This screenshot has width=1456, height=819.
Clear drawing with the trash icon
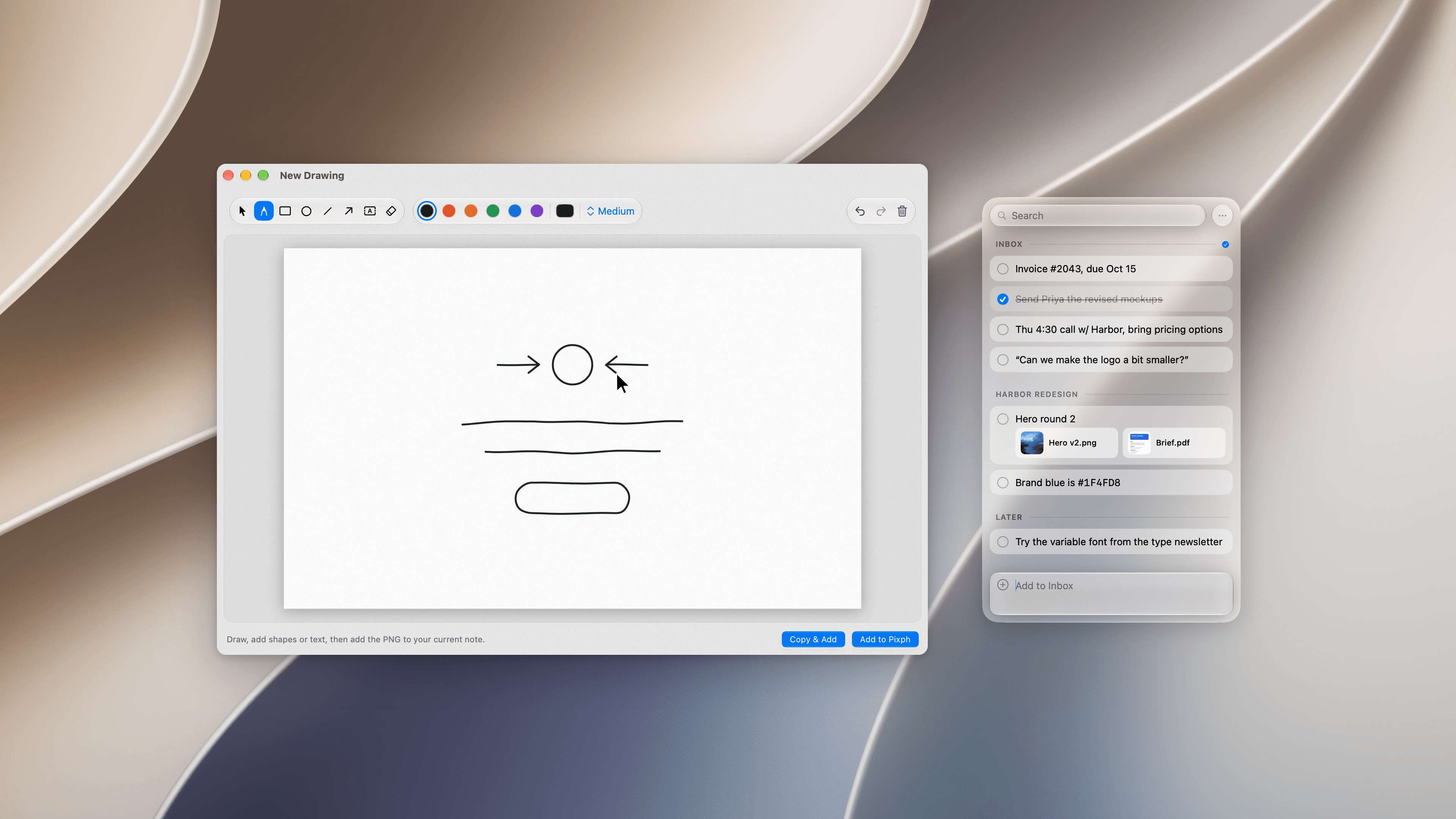tap(902, 212)
